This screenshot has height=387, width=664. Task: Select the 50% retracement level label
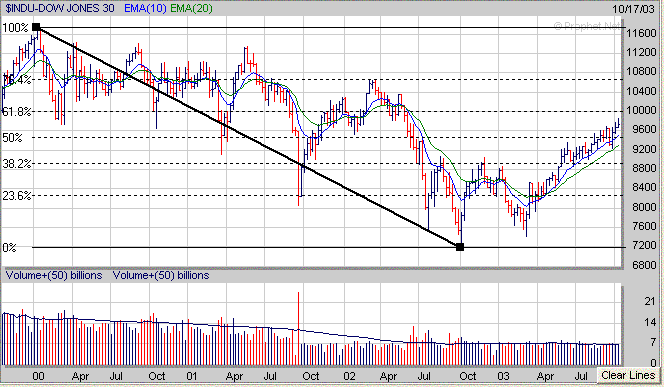tap(12, 138)
